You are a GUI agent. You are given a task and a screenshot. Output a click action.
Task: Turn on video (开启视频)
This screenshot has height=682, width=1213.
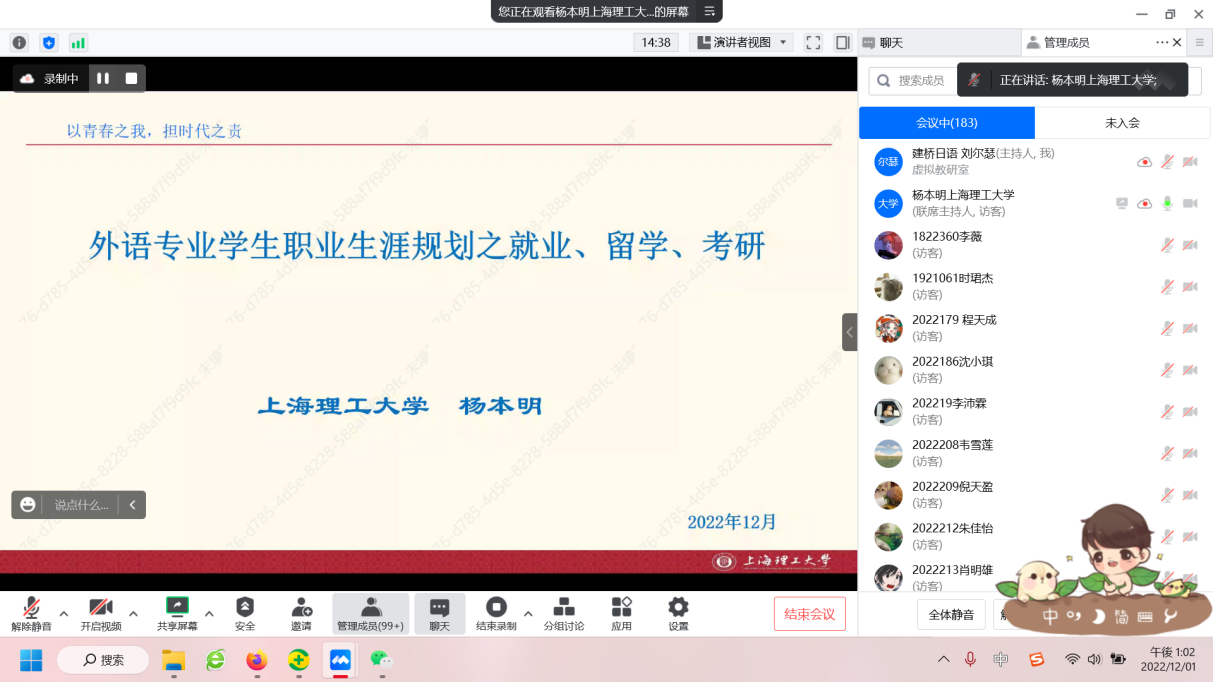[x=101, y=612]
